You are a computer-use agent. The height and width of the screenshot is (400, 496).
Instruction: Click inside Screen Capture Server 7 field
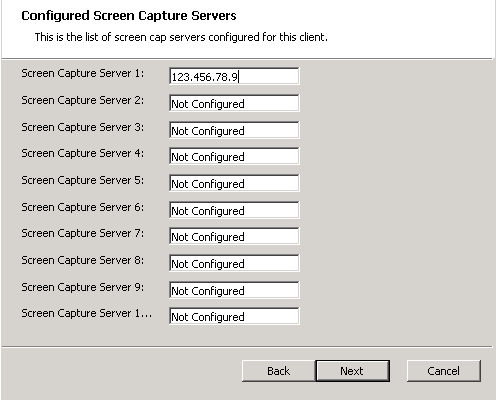coord(234,236)
